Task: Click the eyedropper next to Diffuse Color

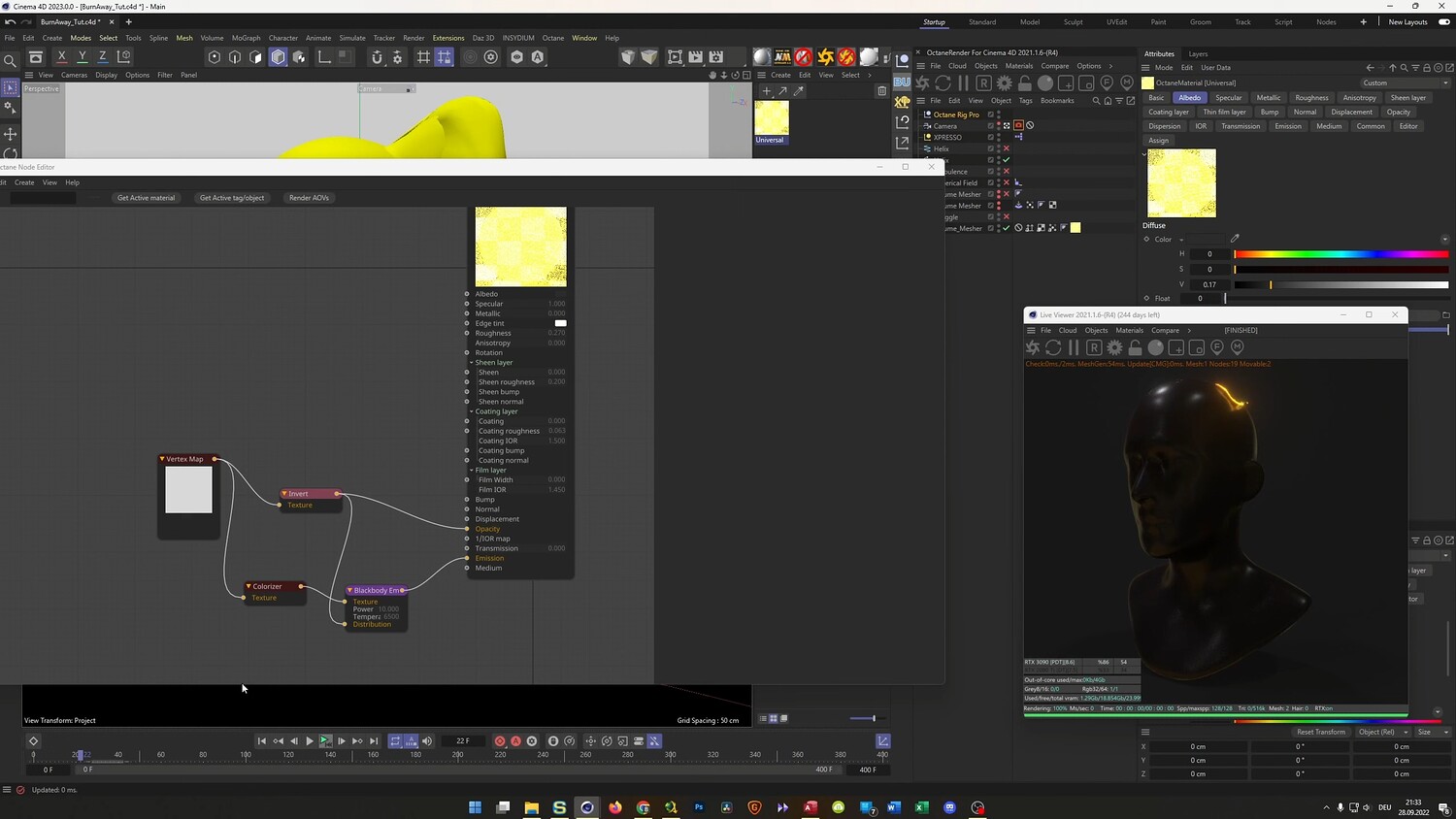Action: 1235,239
